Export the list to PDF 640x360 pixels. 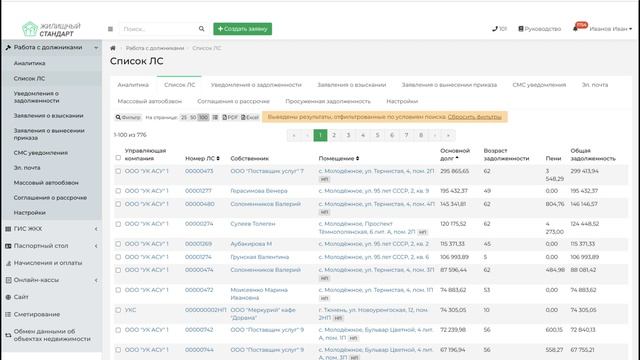click(x=230, y=117)
